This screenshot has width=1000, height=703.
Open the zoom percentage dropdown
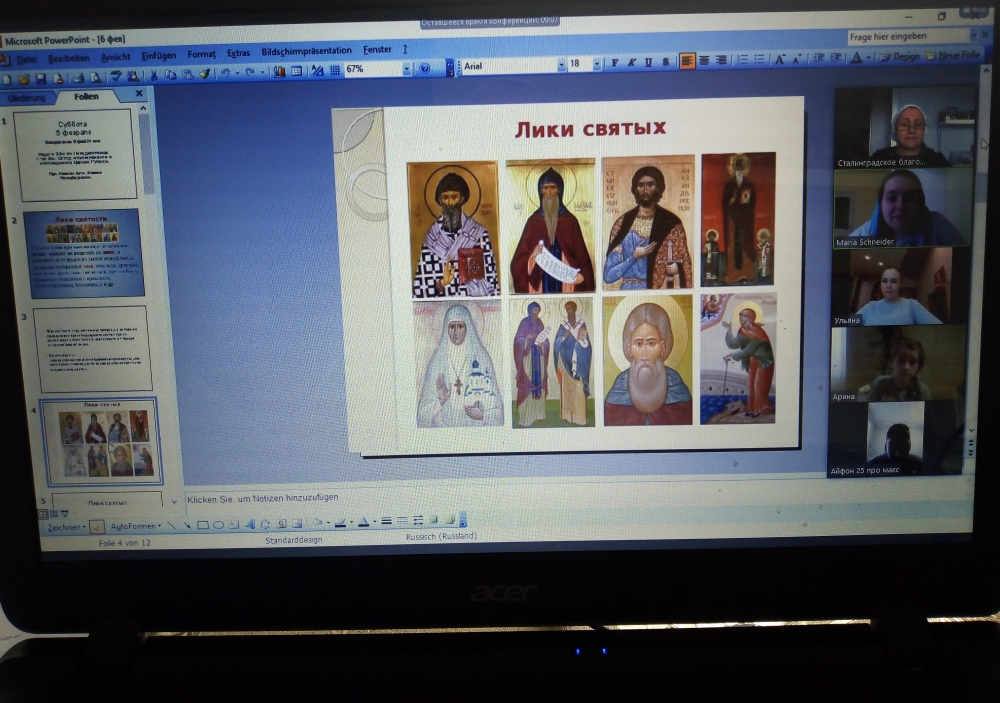click(x=406, y=68)
